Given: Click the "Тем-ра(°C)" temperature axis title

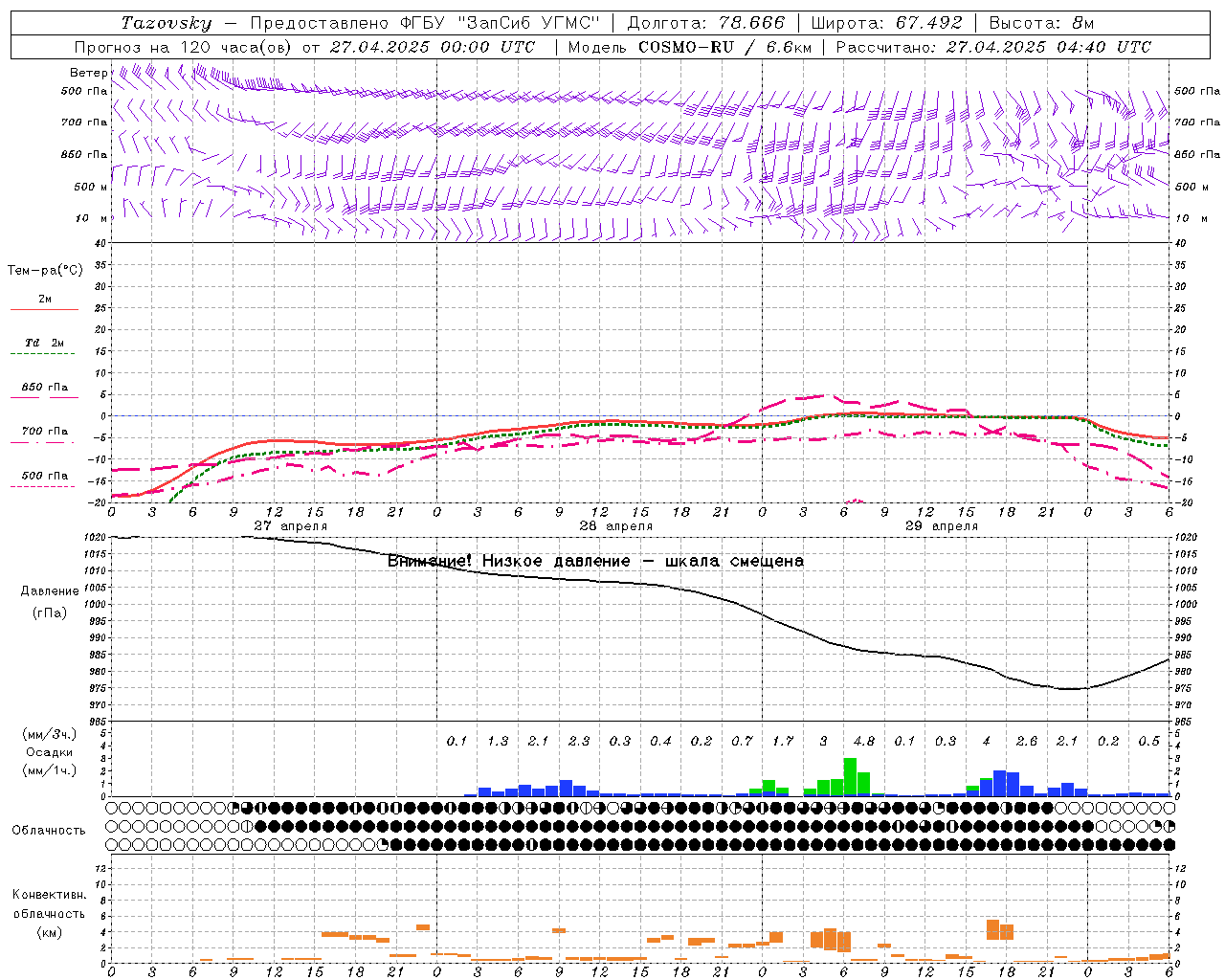Looking at the screenshot, I should (x=45, y=271).
